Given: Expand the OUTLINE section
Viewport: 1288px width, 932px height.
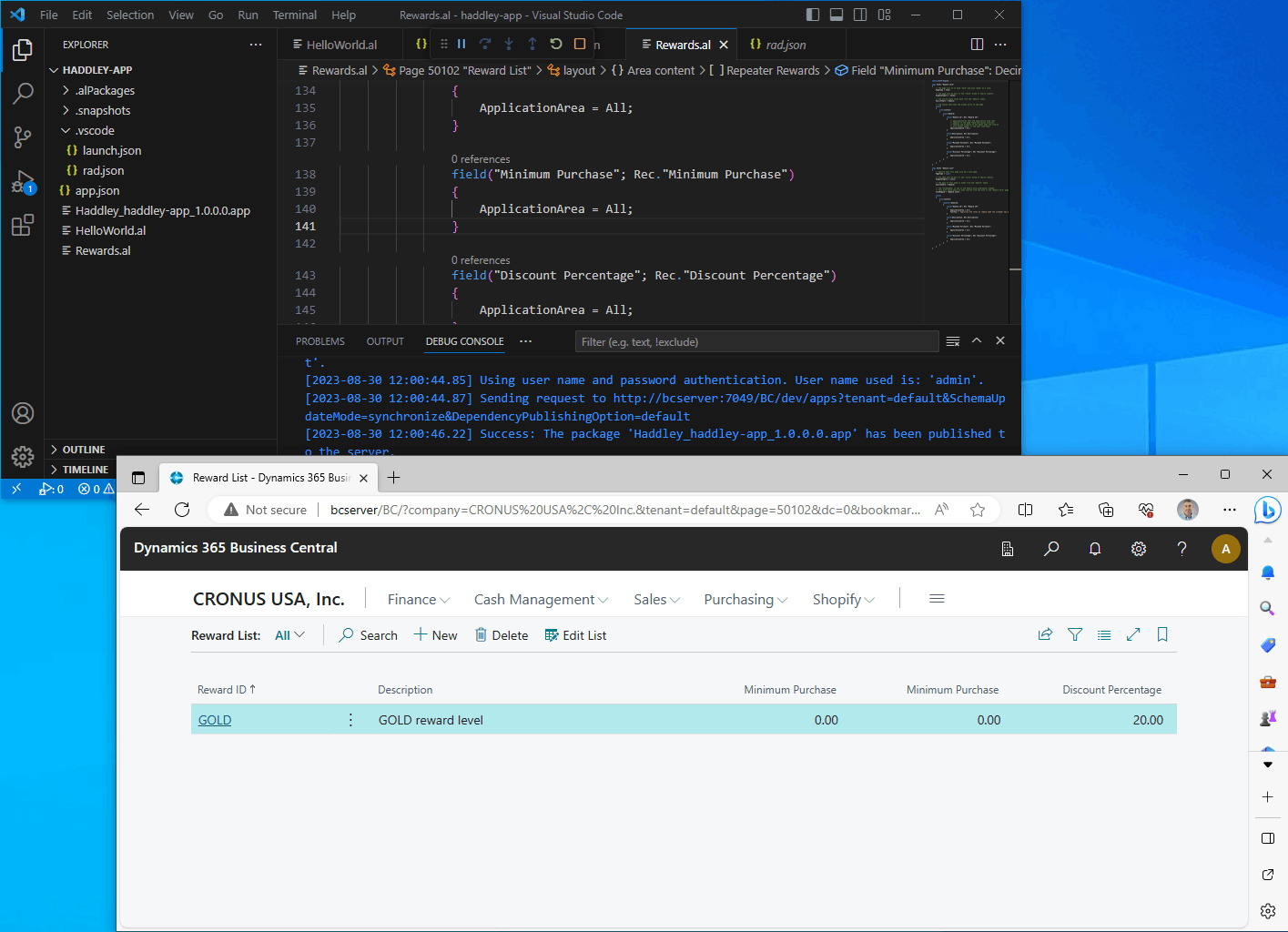Looking at the screenshot, I should coord(84,450).
